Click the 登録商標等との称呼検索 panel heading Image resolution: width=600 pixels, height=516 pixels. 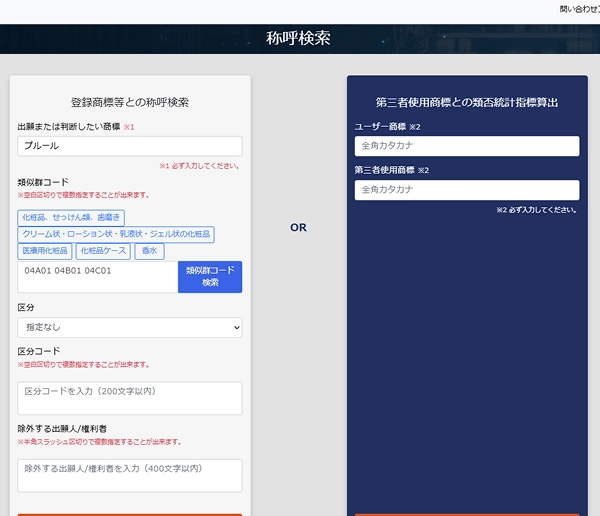click(x=130, y=102)
